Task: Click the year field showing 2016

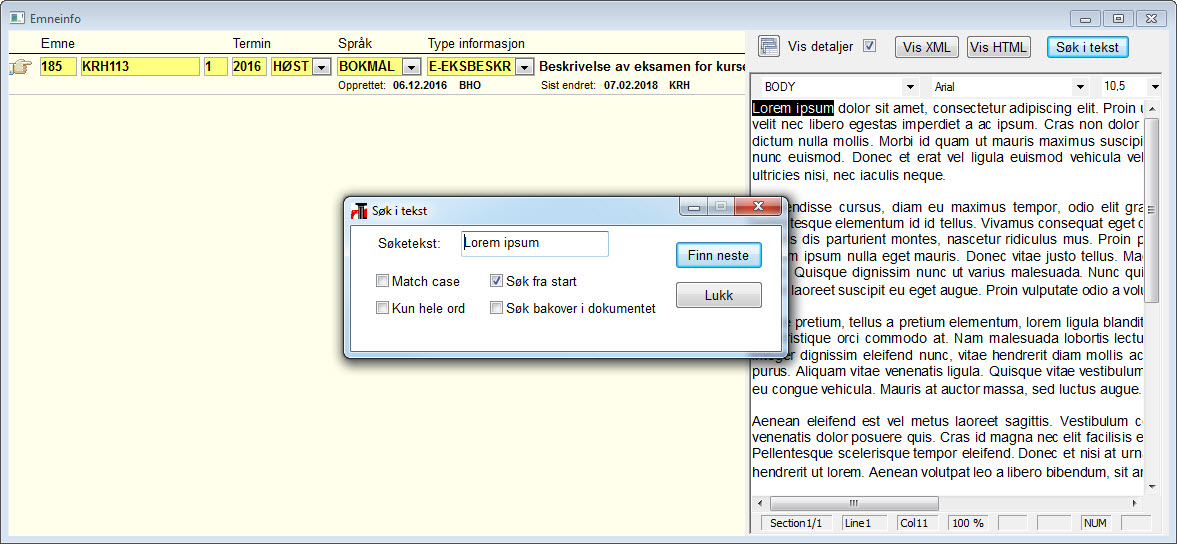Action: pos(249,67)
